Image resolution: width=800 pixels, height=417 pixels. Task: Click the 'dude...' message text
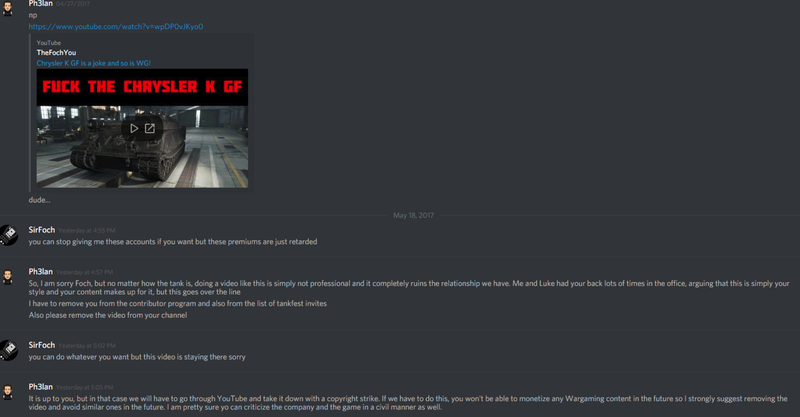(x=39, y=200)
